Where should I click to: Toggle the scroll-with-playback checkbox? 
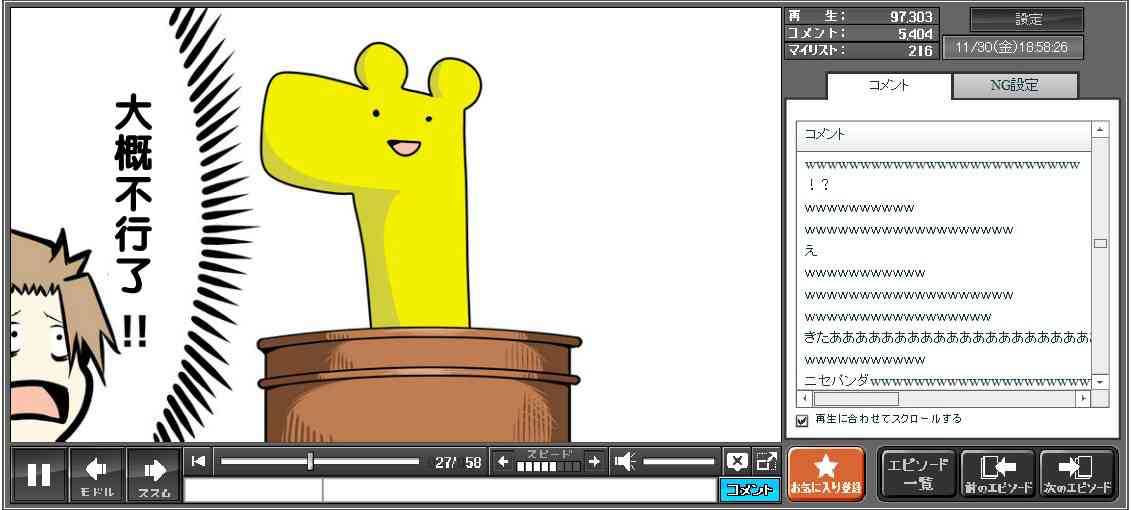point(802,420)
